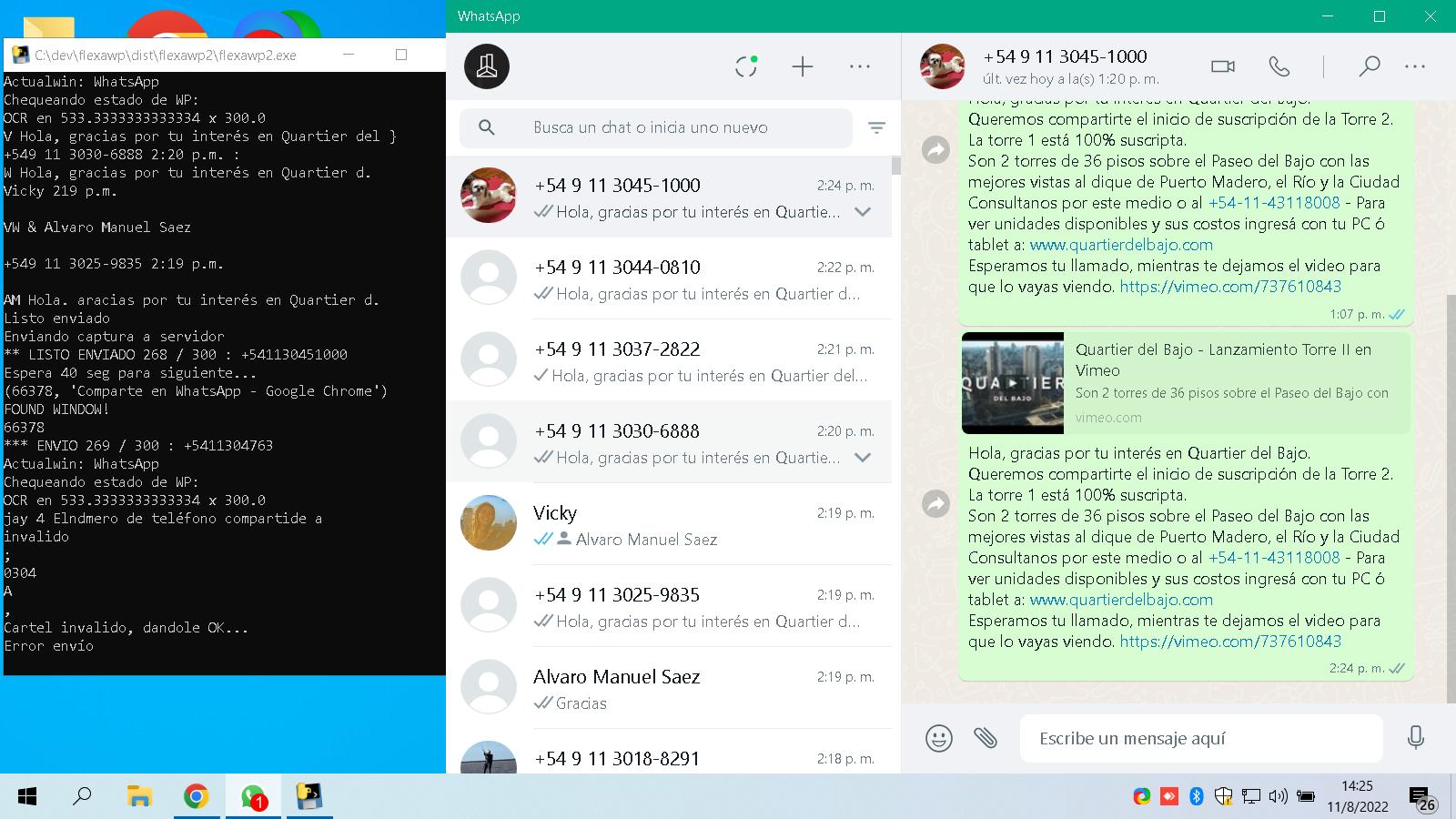Click flexawp2 Python app on taskbar
The width and height of the screenshot is (1456, 819).
(309, 797)
